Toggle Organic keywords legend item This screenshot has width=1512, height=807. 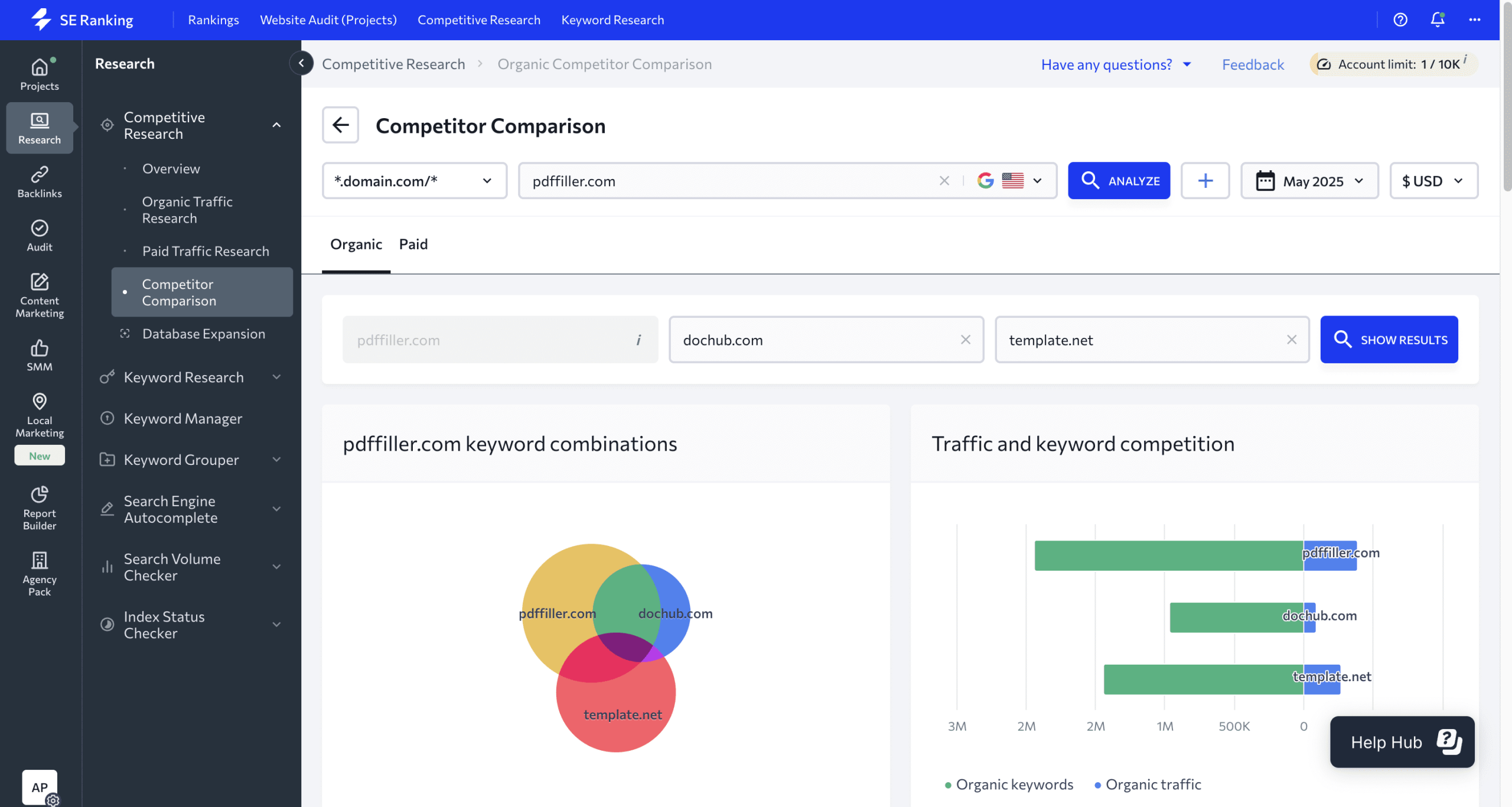pyautogui.click(x=1009, y=785)
